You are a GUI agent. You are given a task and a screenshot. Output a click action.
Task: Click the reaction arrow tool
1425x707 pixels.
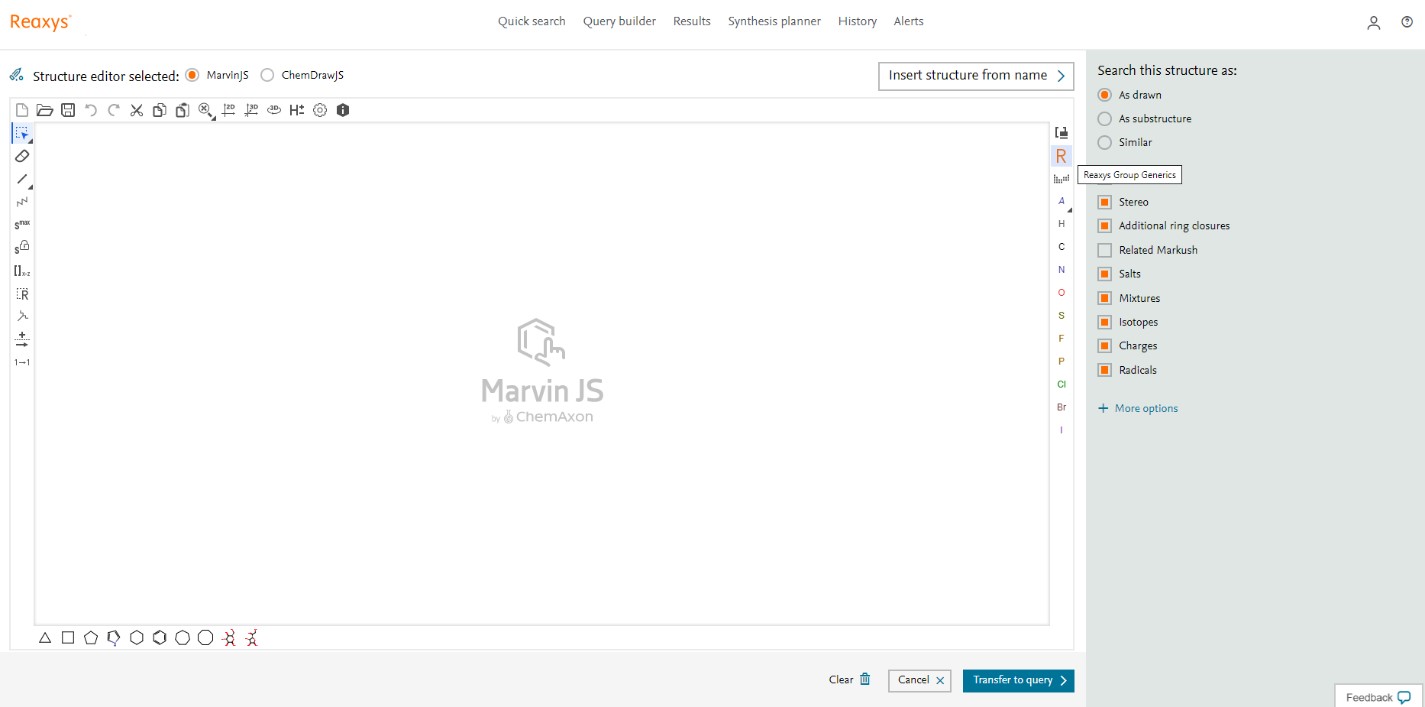tap(22, 339)
